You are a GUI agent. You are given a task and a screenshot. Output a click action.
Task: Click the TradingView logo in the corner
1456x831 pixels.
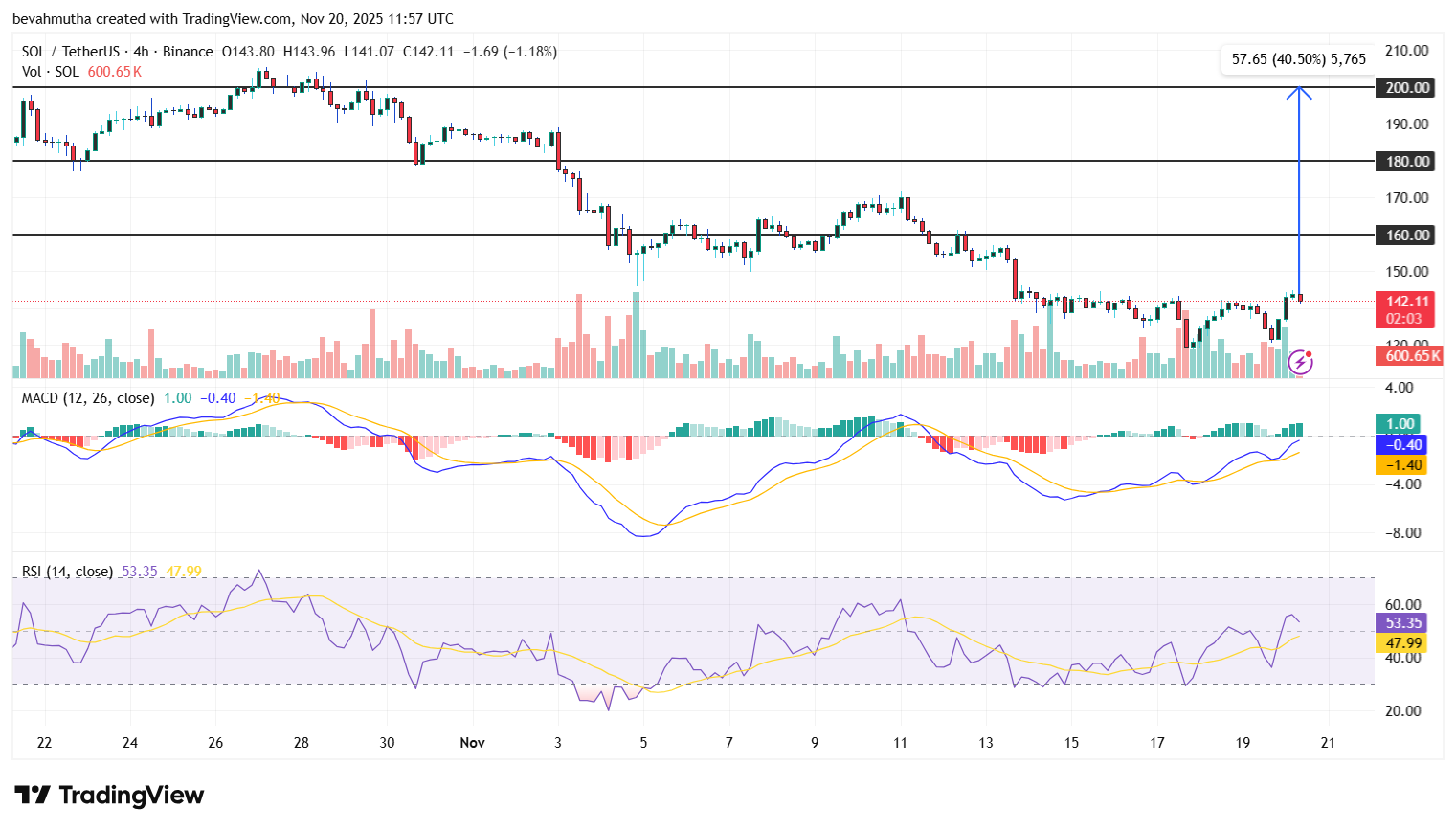click(x=108, y=796)
